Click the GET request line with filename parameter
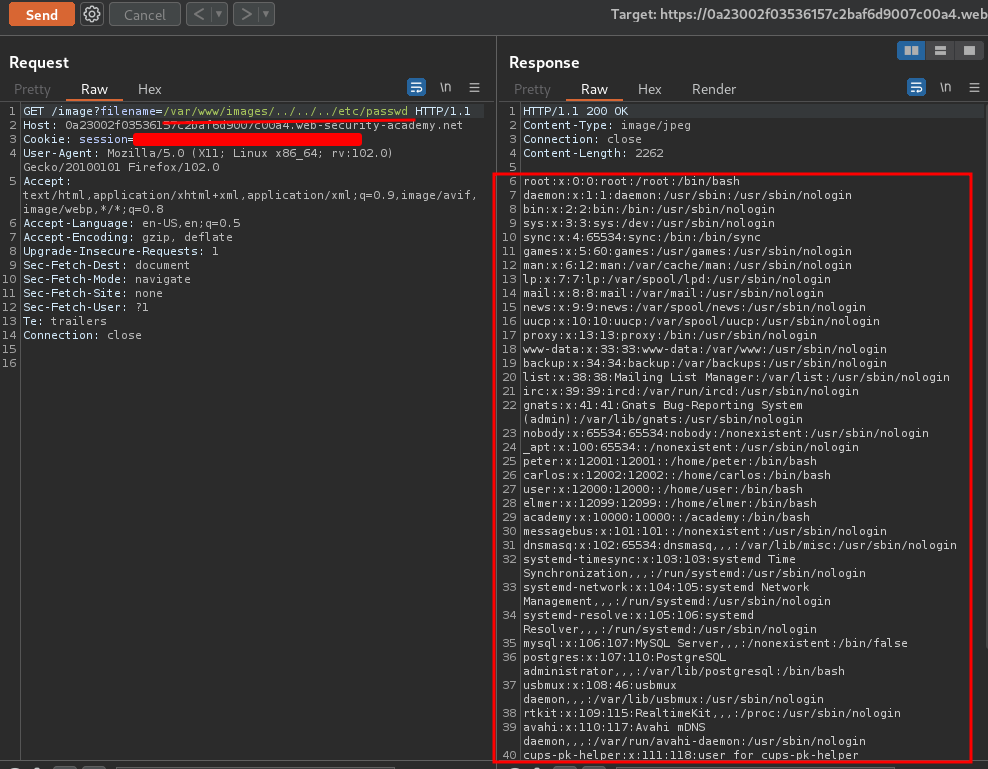This screenshot has width=988, height=769. [247, 111]
